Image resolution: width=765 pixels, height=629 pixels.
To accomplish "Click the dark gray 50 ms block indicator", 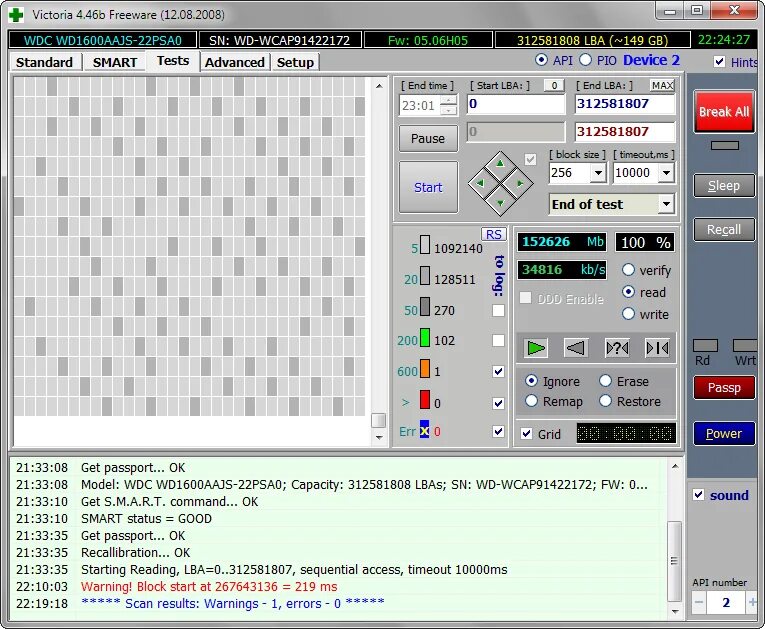I will [425, 307].
